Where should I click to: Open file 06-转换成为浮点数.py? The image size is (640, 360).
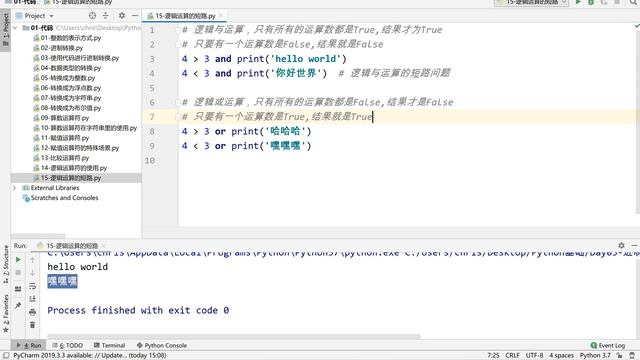(67, 88)
